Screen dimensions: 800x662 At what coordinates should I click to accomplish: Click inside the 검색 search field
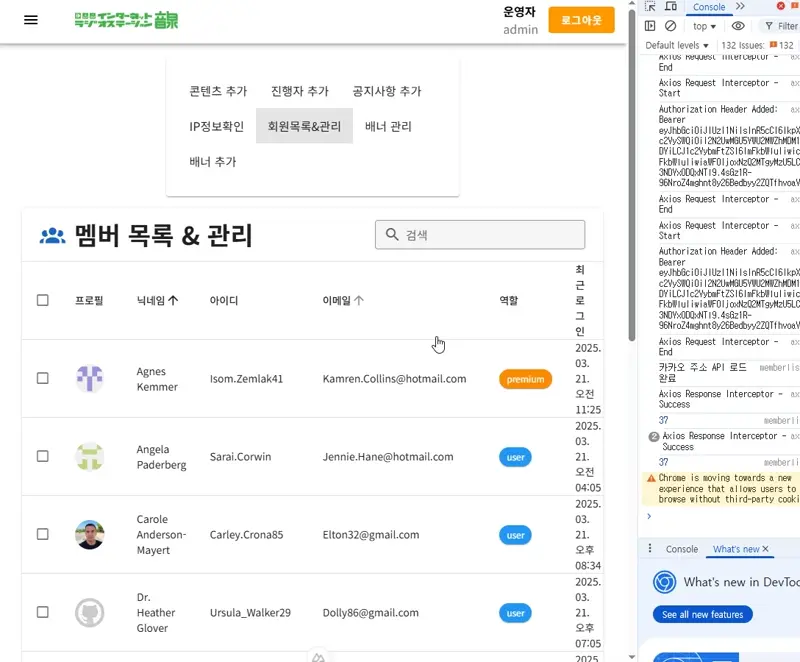[480, 234]
